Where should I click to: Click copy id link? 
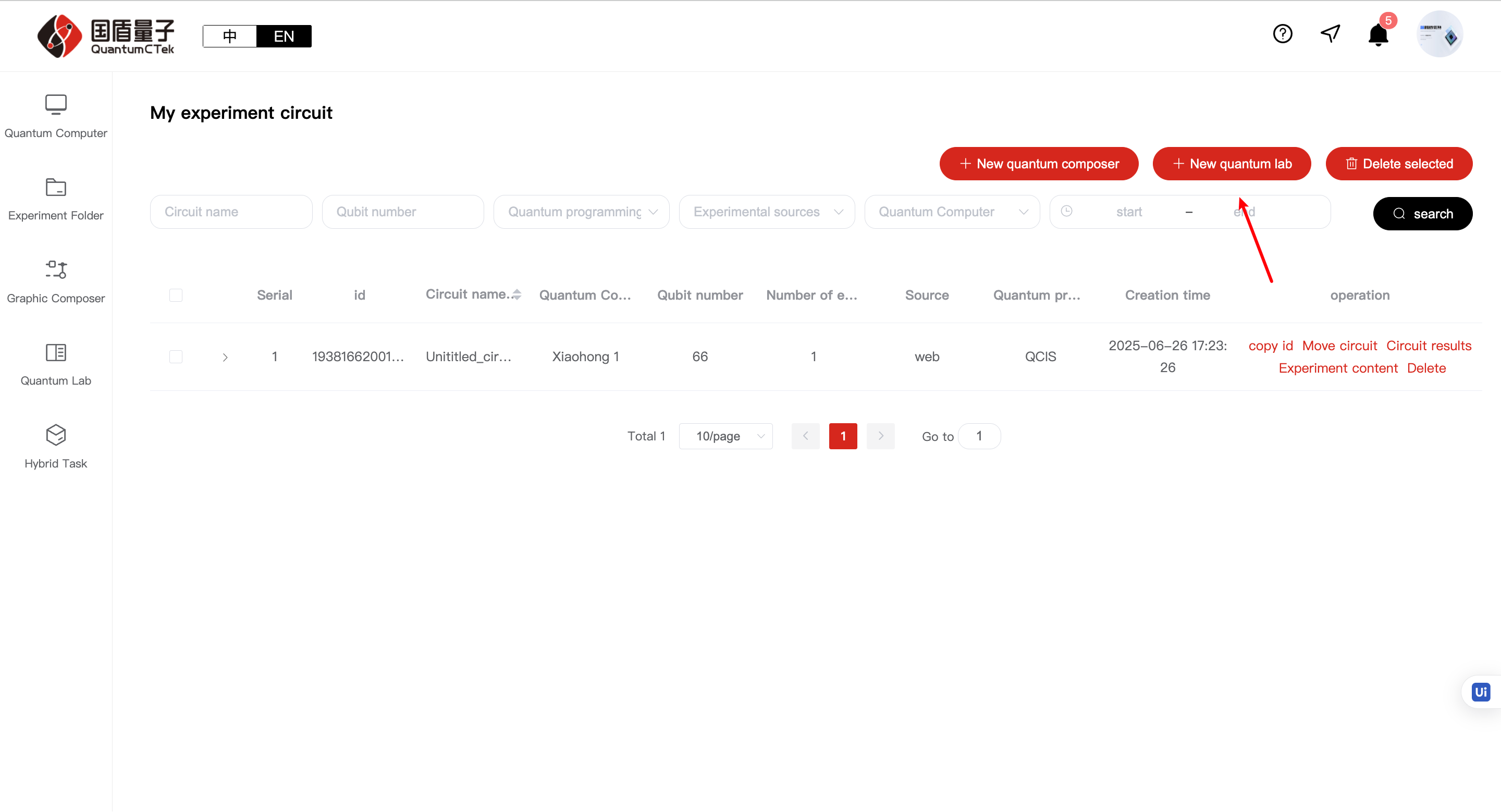coord(1270,346)
